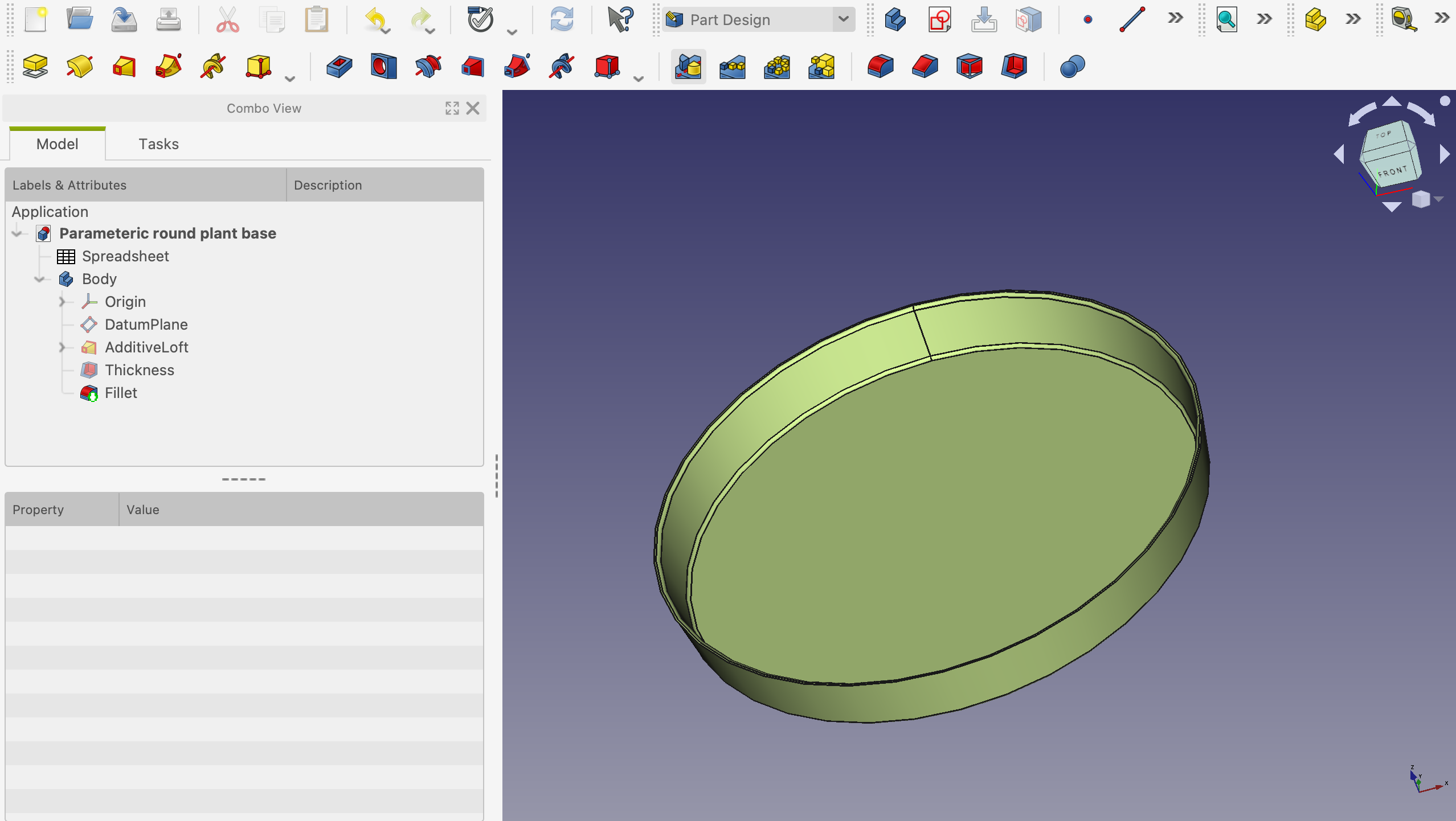Screen dimensions: 1456x821
Task: Click the Measure tape icon
Action: point(1404,20)
